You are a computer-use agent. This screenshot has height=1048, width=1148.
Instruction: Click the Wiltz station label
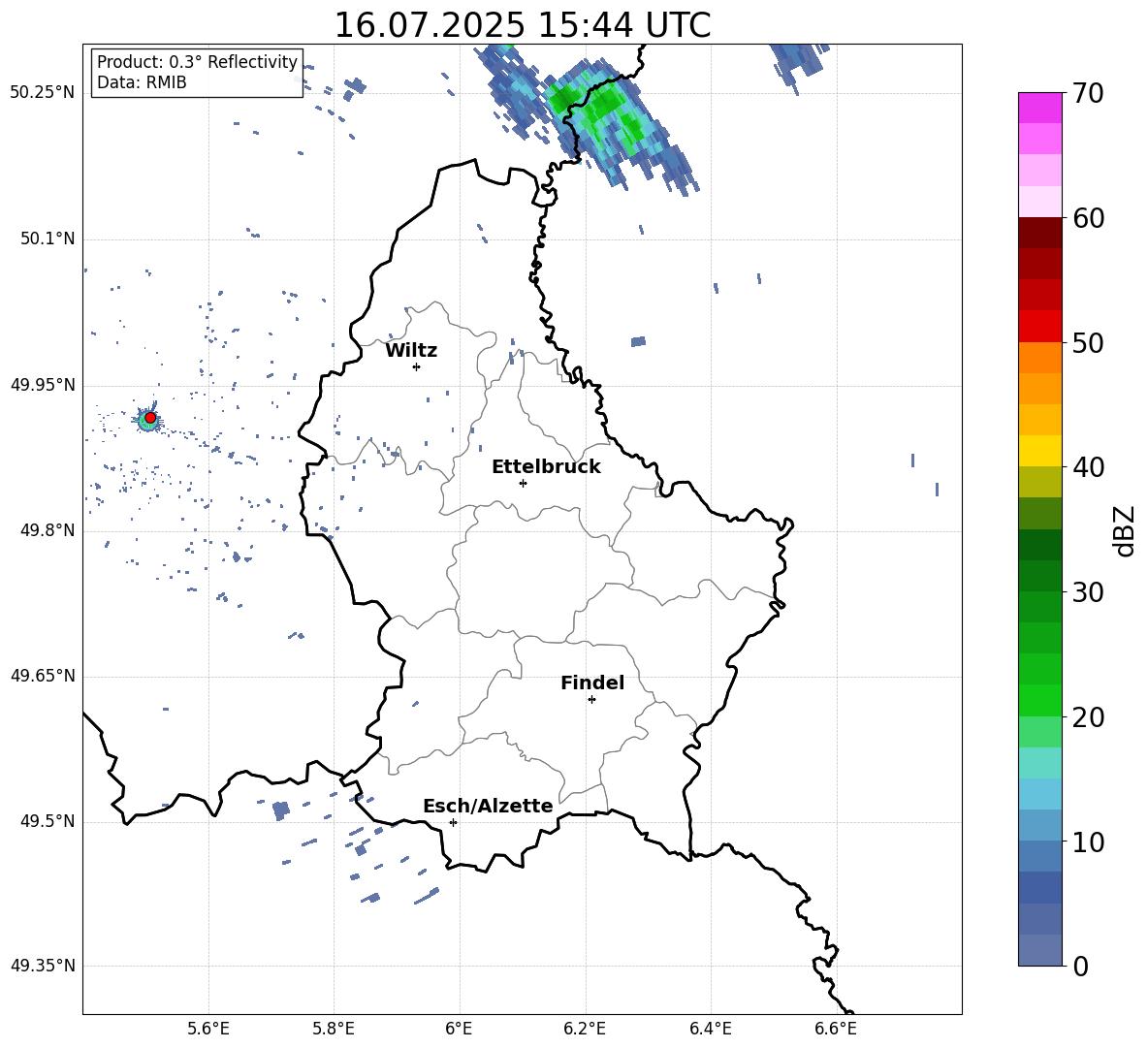point(411,351)
